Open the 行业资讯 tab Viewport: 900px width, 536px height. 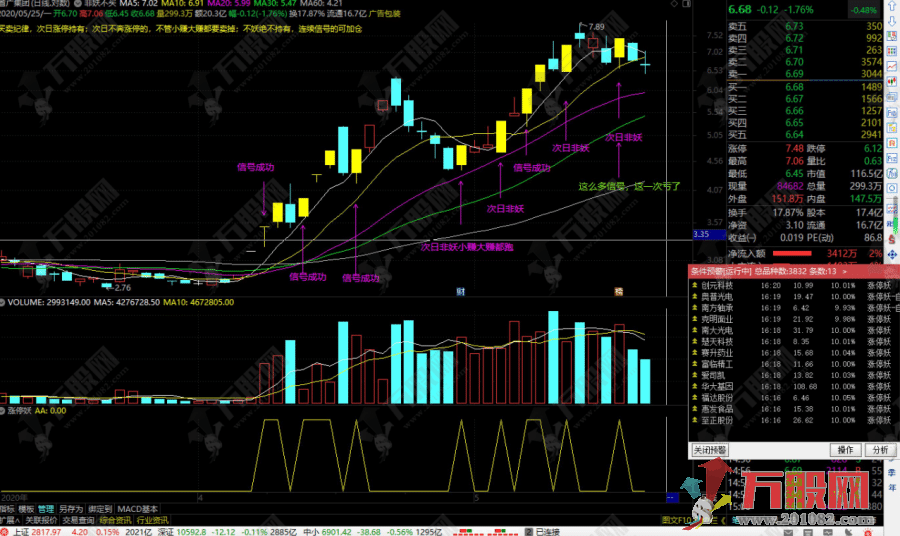152,521
